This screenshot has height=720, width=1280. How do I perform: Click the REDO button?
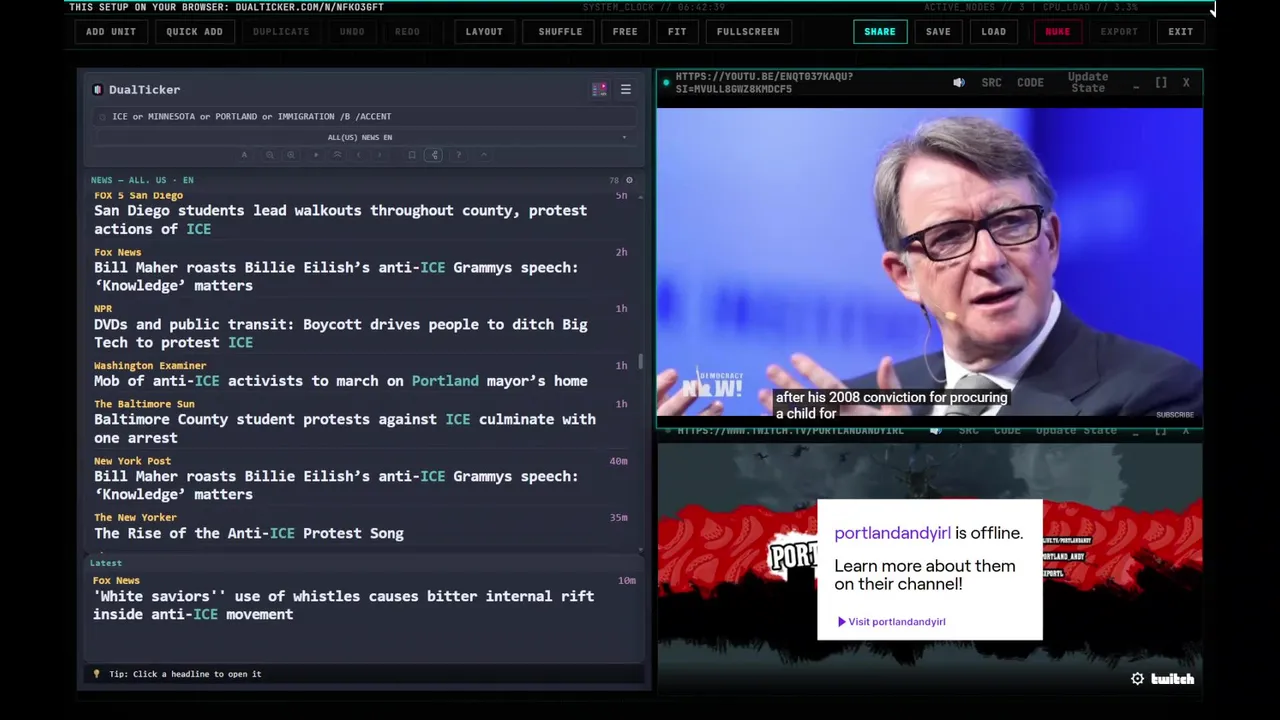point(407,32)
